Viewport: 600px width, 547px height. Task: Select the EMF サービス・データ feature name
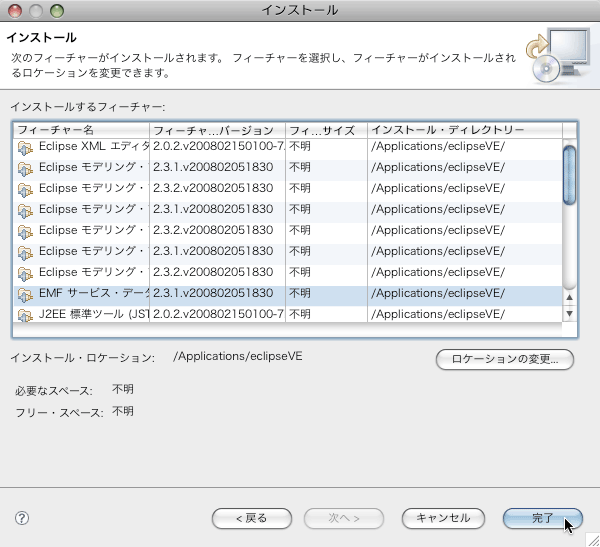coord(94,294)
